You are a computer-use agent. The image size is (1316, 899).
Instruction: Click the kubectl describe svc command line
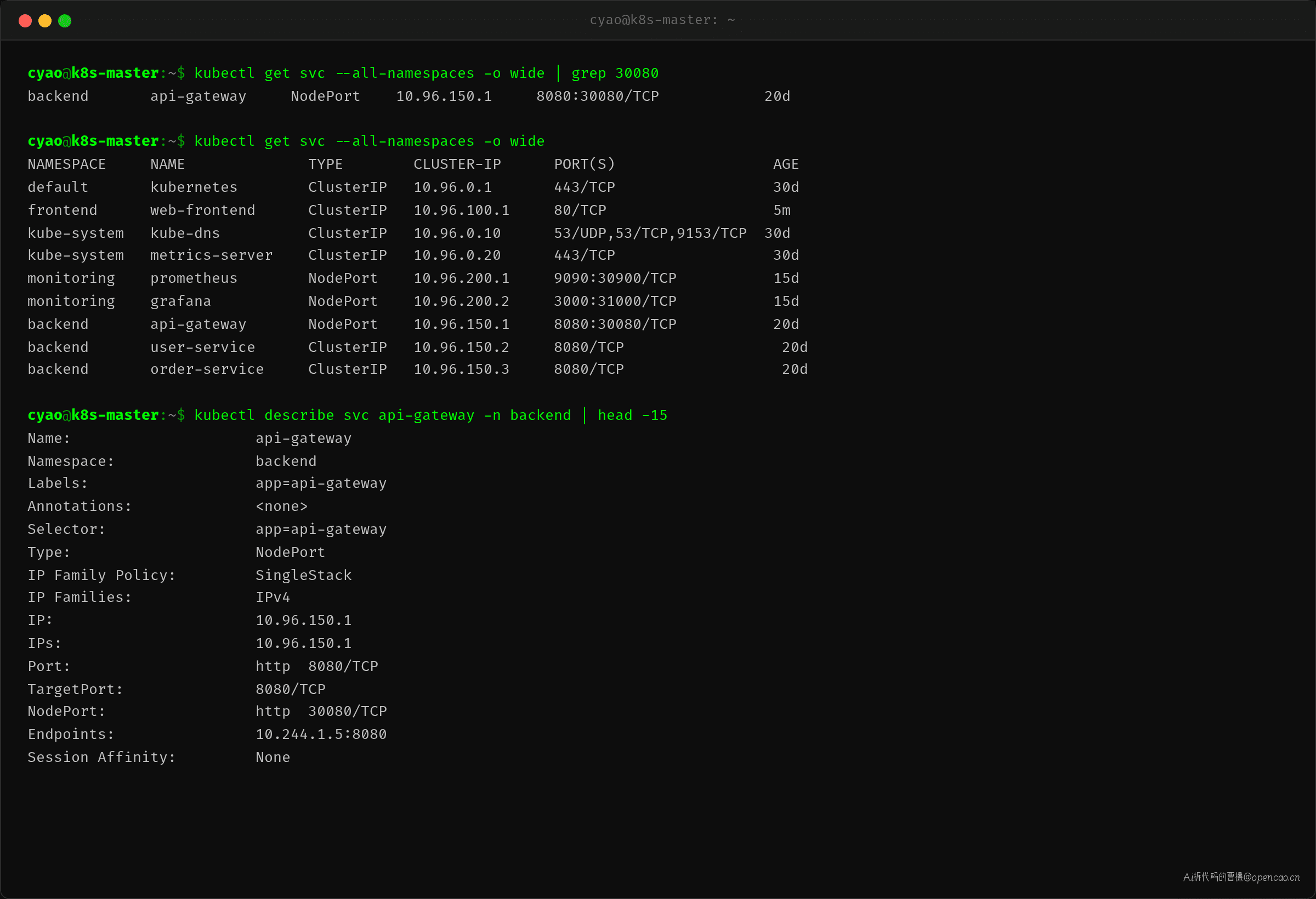[431, 415]
